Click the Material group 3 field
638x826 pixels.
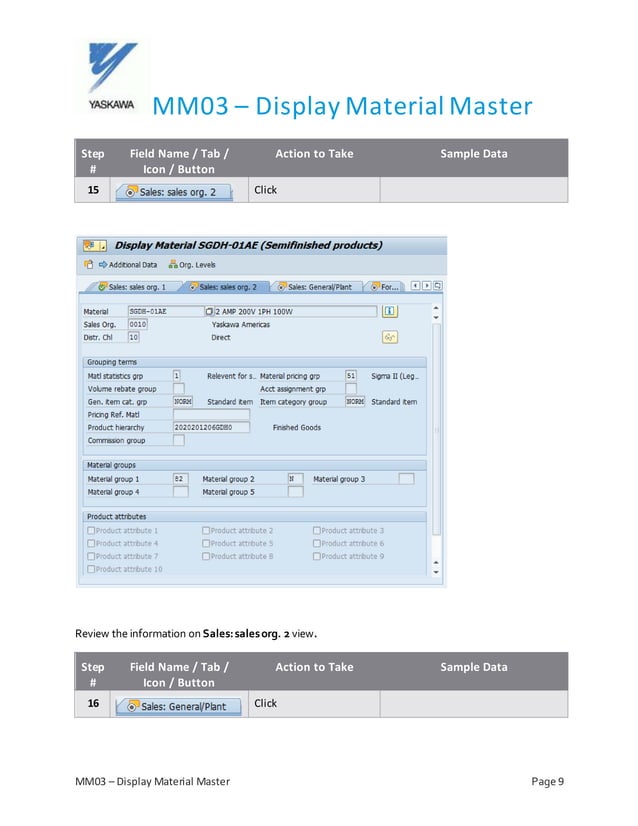tap(406, 479)
